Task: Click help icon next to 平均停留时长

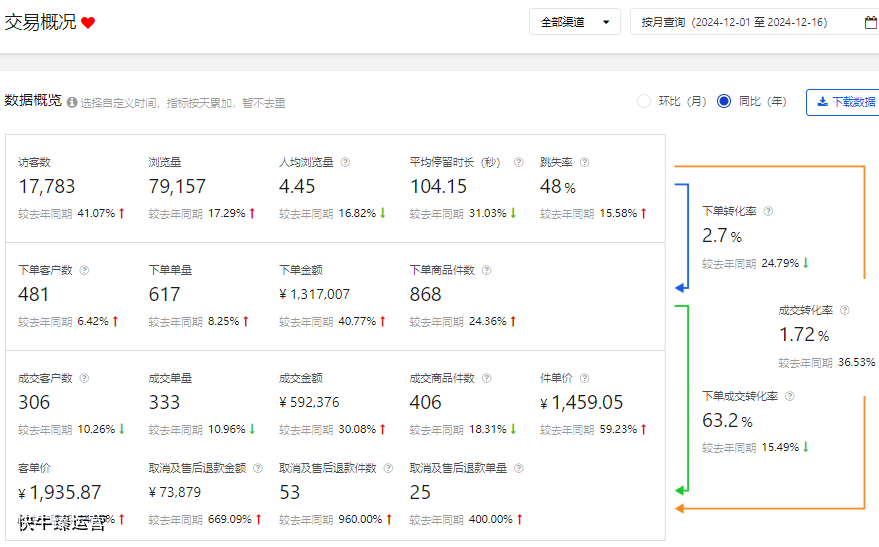Action: [x=519, y=162]
